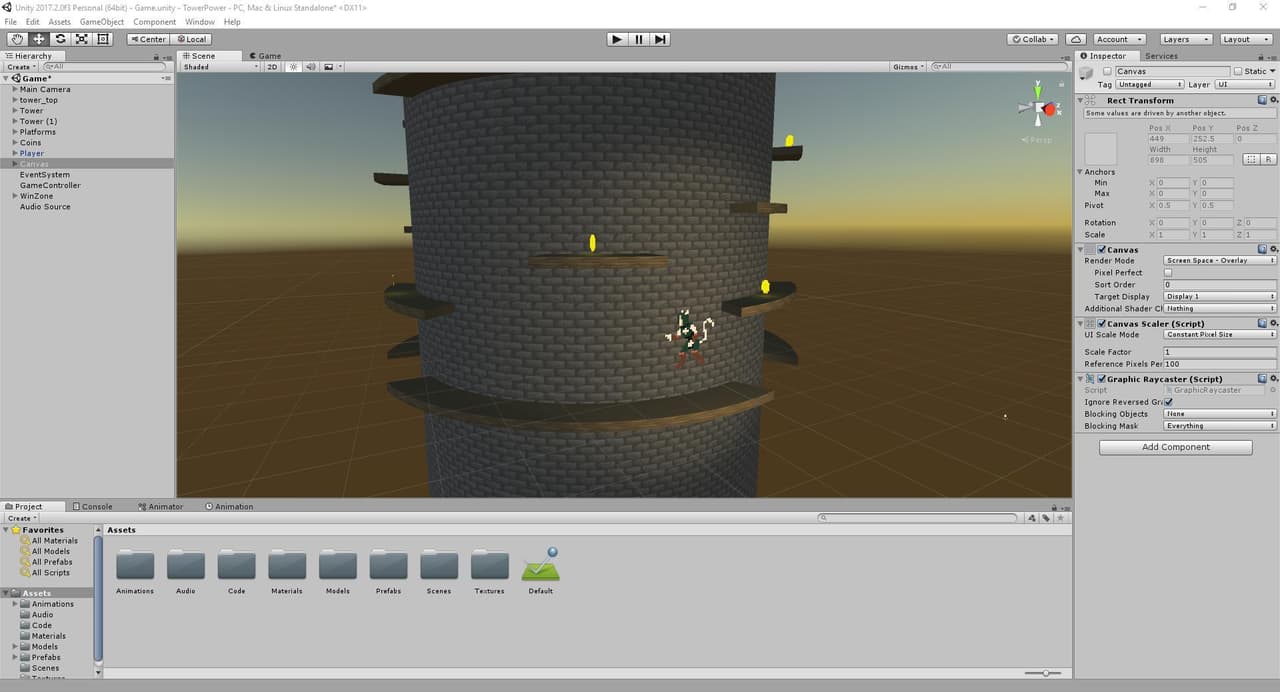Viewport: 1280px width, 692px height.
Task: Open Canvas Scaler help book icon
Action: click(x=1262, y=323)
